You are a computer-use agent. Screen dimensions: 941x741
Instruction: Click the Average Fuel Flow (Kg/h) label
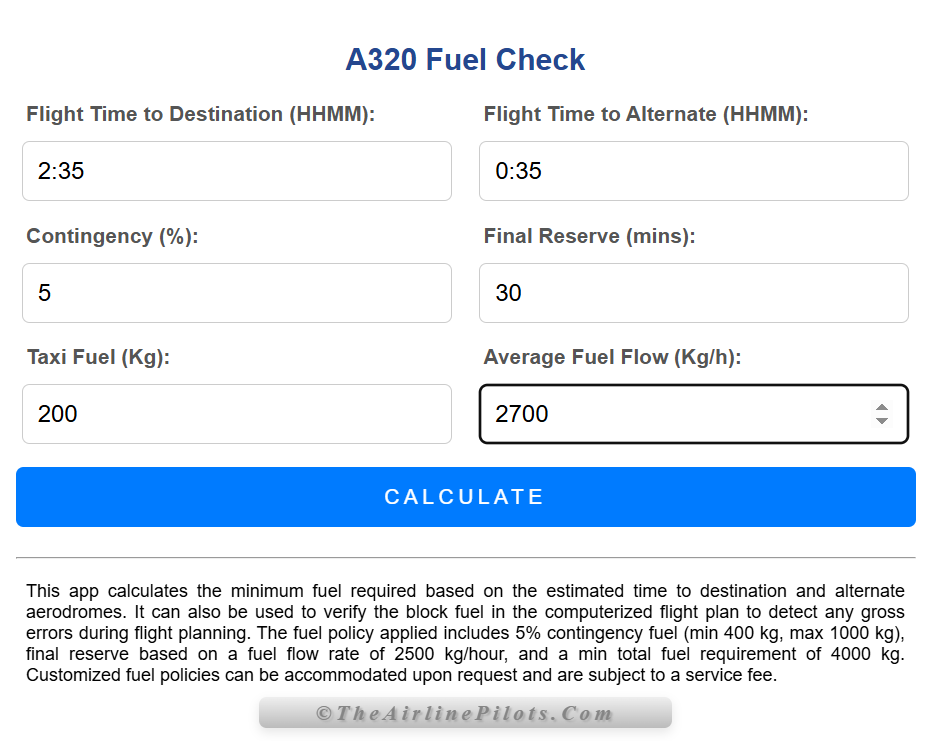[x=612, y=357]
